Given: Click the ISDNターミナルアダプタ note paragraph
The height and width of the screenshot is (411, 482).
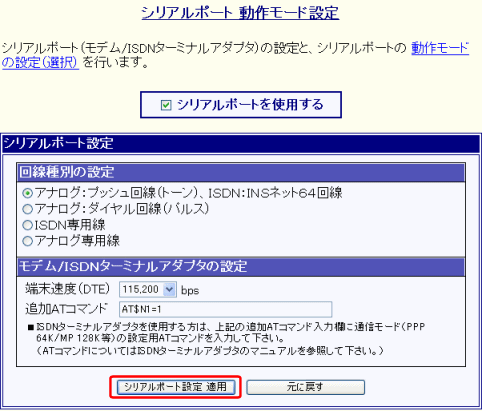Looking at the screenshot, I should click(227, 339).
